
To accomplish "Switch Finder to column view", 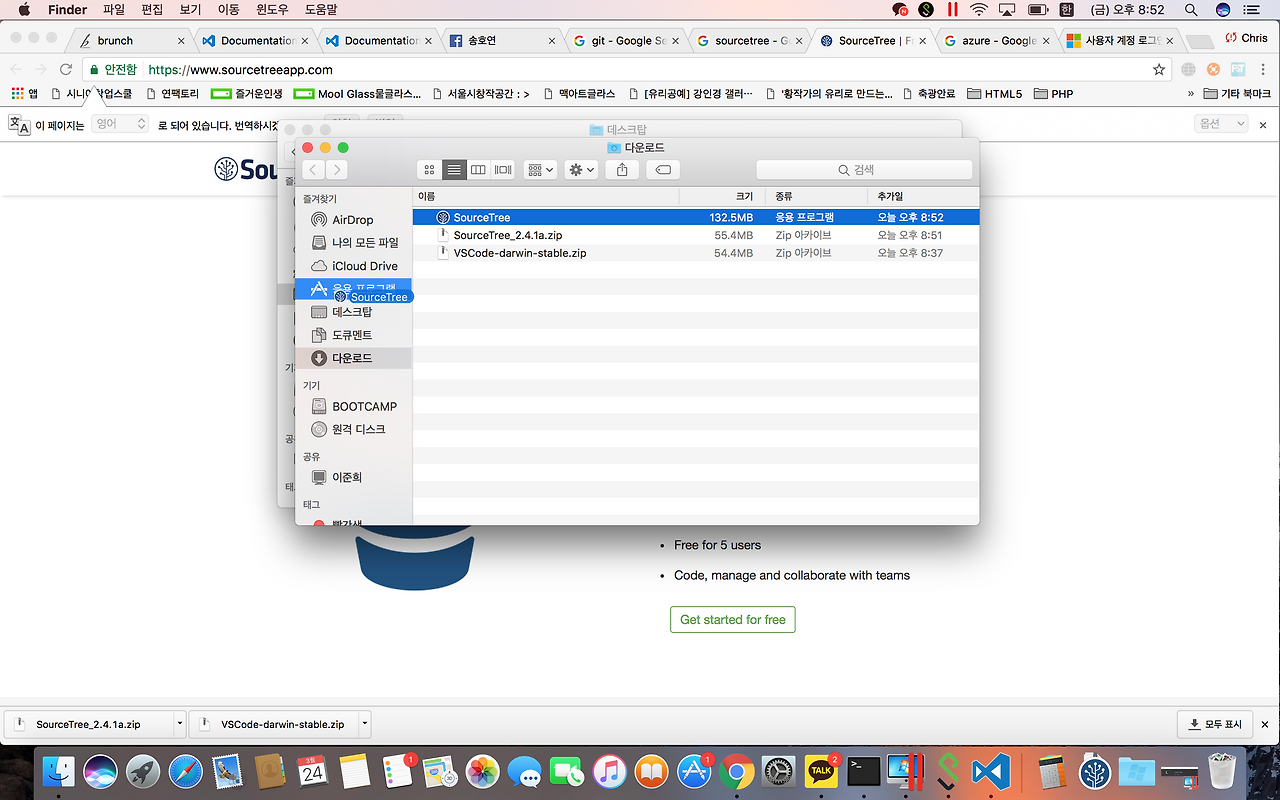I will pos(478,170).
